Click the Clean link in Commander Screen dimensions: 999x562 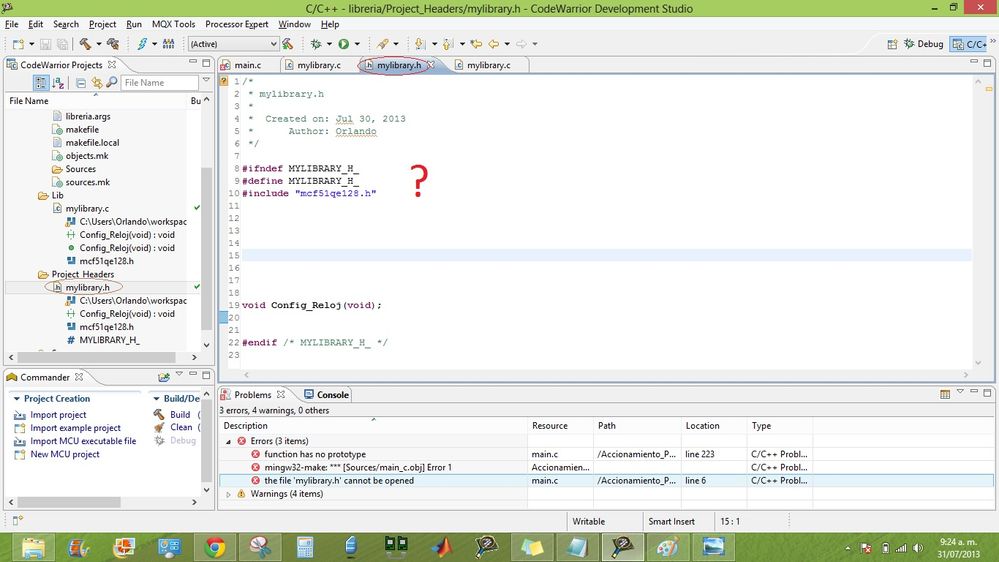(x=181, y=428)
